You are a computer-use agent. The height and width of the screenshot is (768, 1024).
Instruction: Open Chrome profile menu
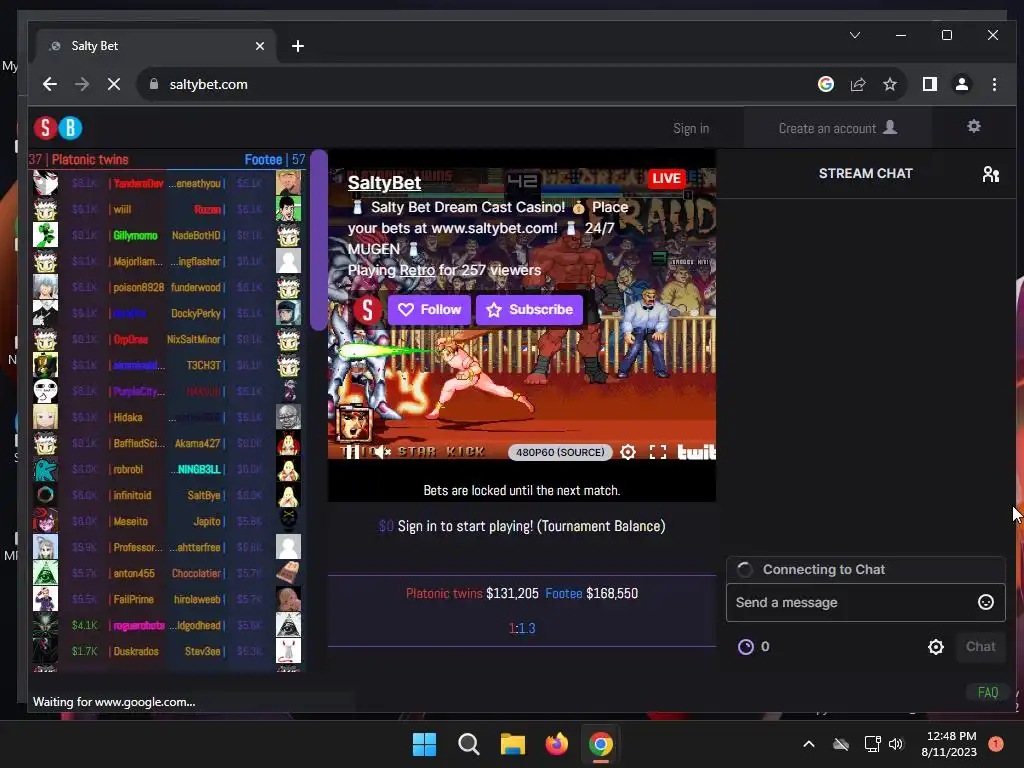coord(962,84)
